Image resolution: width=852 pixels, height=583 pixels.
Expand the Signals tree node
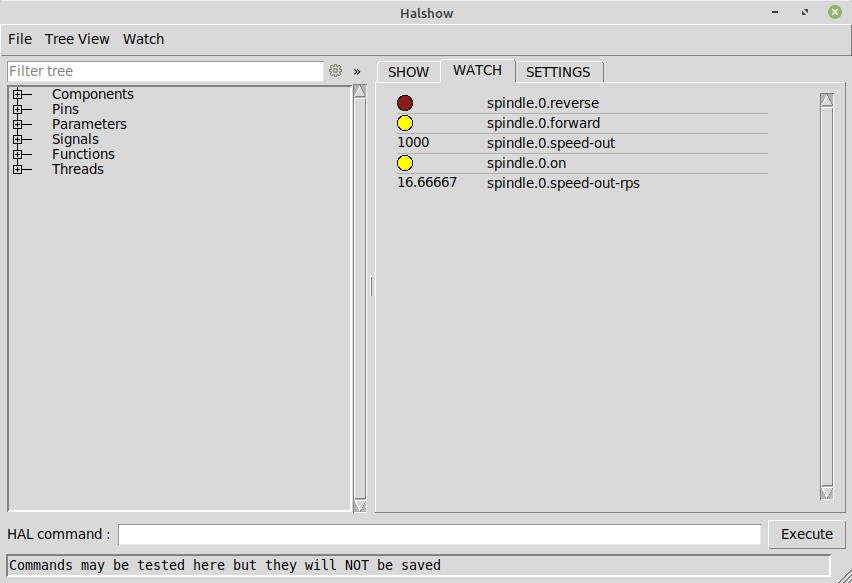coord(18,139)
